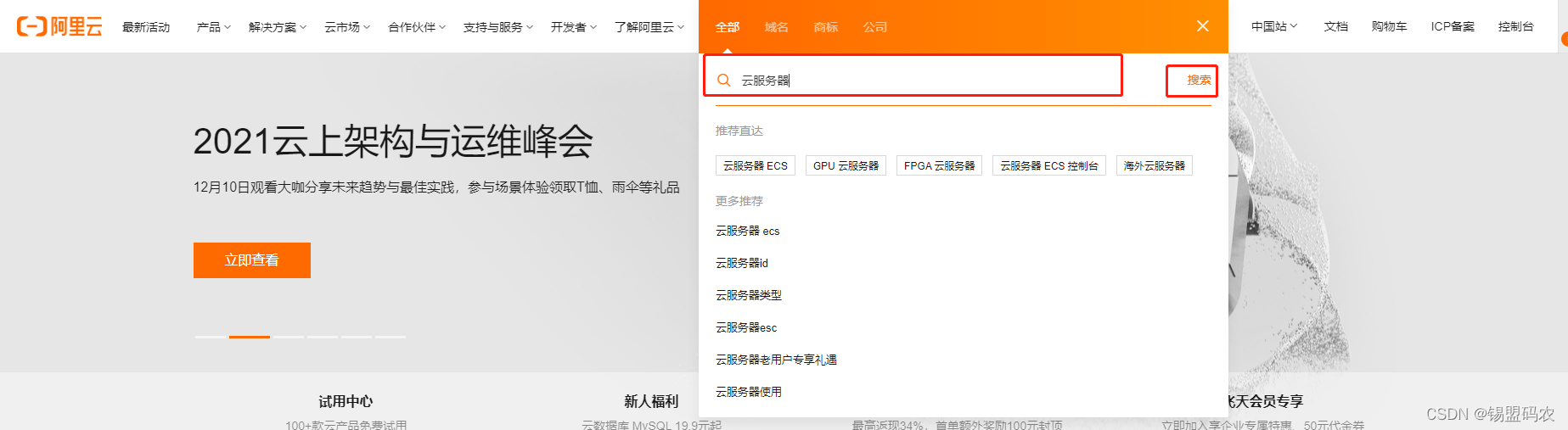1568x430 pixels.
Task: Open the 试用中心 section
Action: 346,401
